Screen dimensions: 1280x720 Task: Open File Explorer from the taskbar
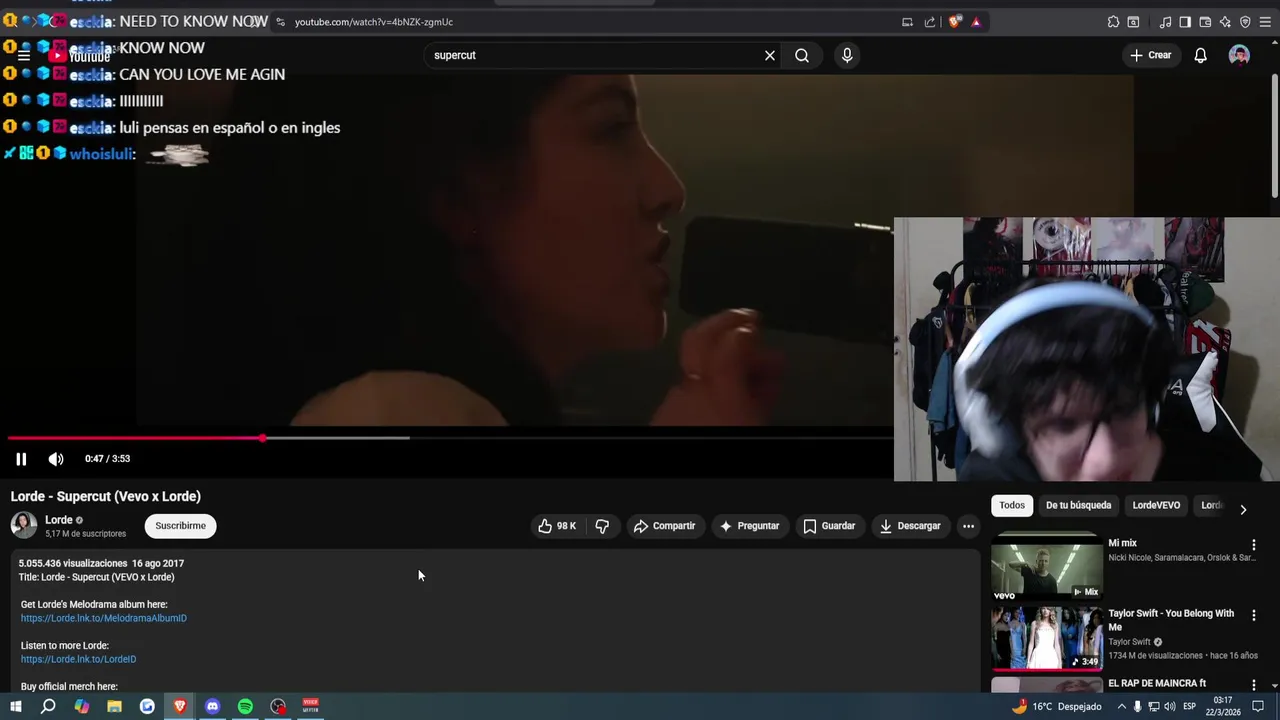click(x=114, y=706)
